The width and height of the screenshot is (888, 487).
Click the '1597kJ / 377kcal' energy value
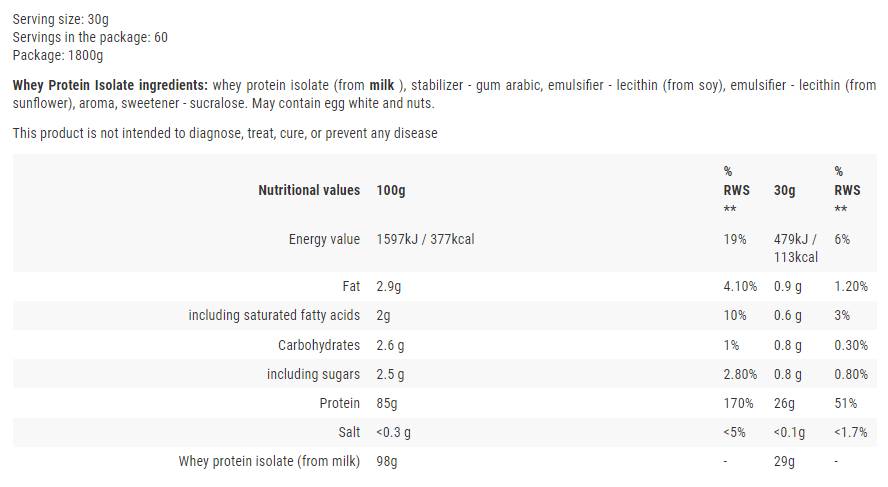pyautogui.click(x=425, y=239)
